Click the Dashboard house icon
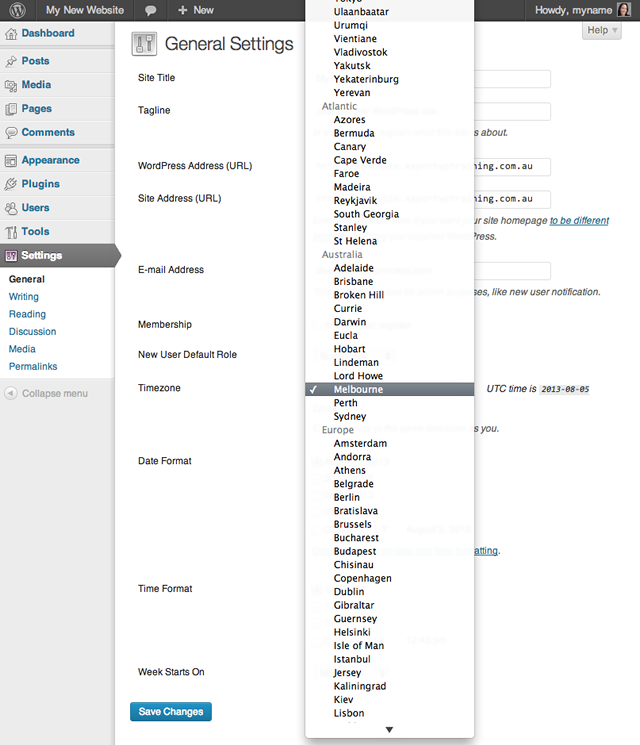 [11, 34]
